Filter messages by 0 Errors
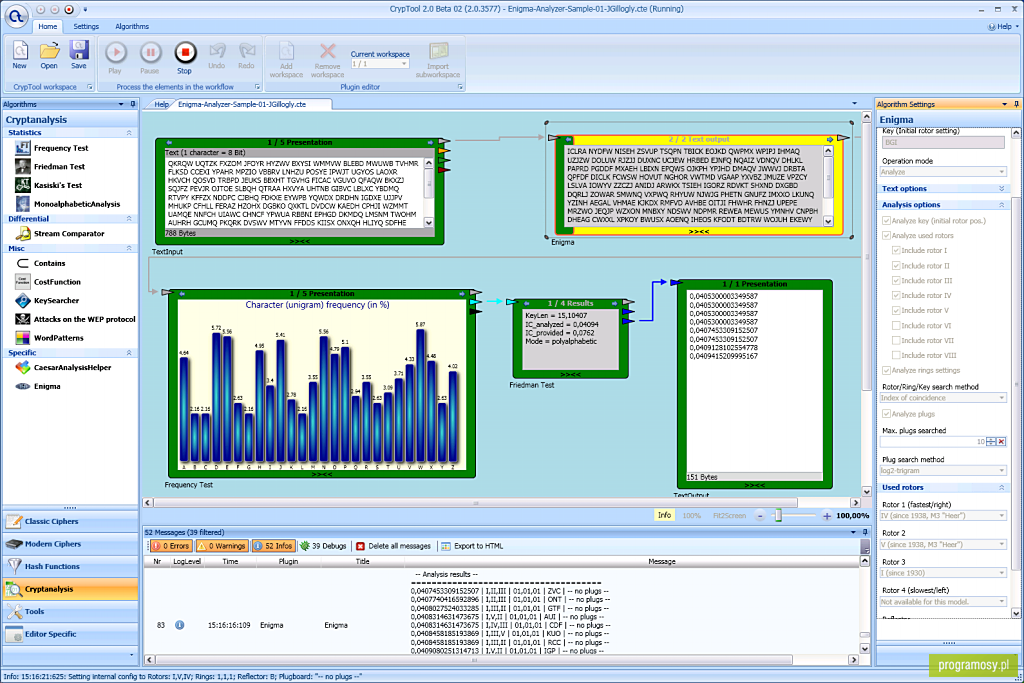This screenshot has height=683, width=1024. click(172, 546)
